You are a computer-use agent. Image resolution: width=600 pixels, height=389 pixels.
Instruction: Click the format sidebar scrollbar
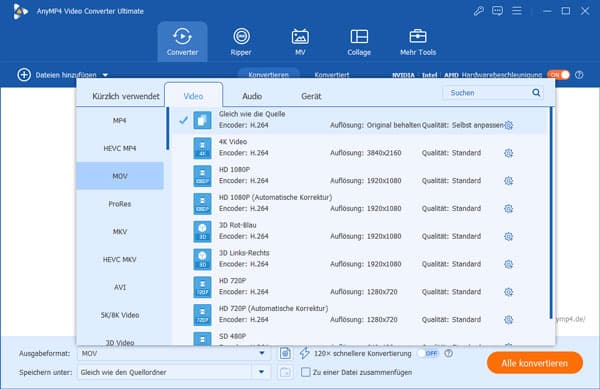pyautogui.click(x=168, y=129)
